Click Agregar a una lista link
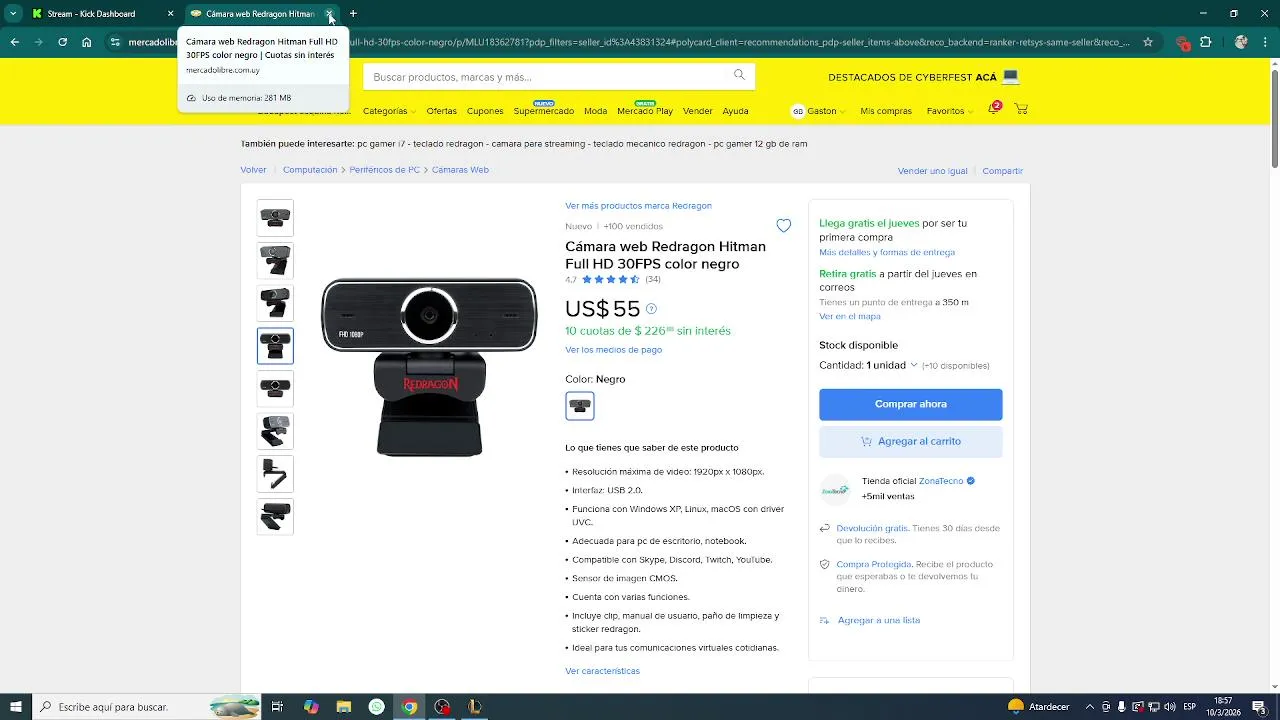 (x=878, y=620)
